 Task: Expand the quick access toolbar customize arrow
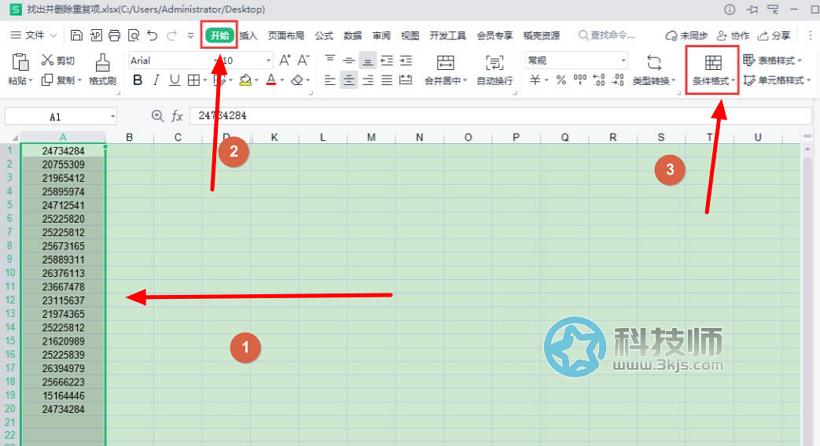tap(190, 36)
